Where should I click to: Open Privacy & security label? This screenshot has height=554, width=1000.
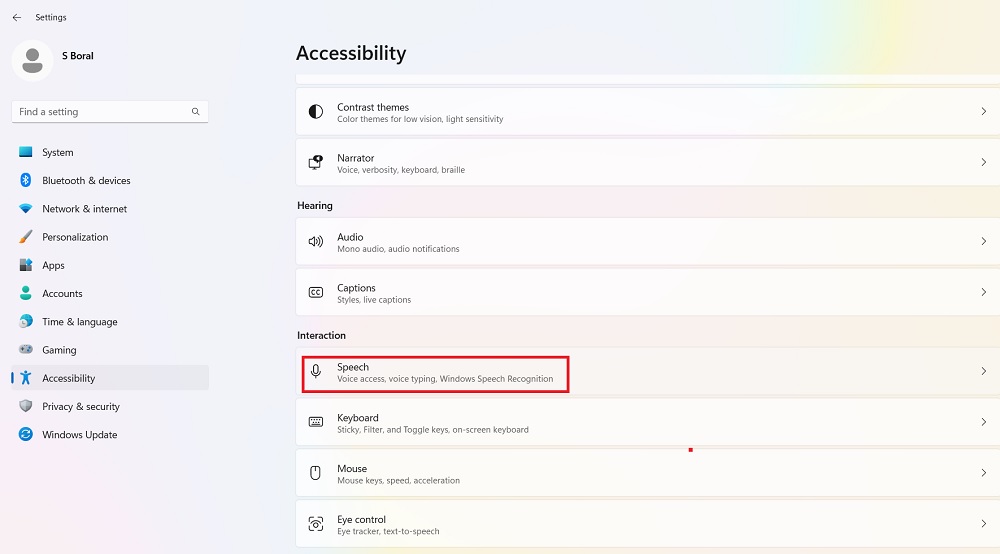pos(81,407)
